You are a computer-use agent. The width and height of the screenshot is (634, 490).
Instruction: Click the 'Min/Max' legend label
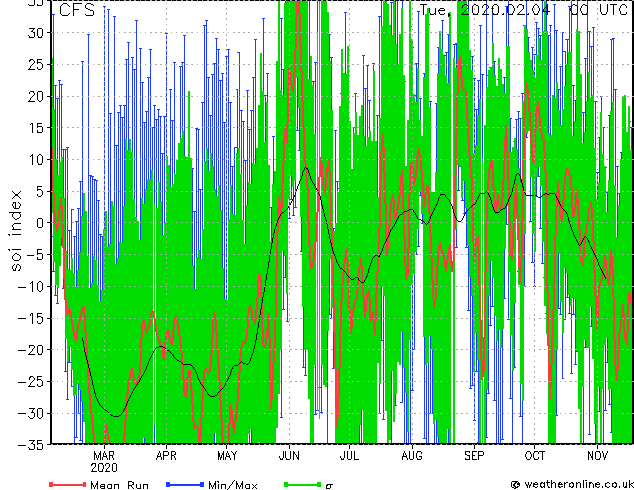[x=232, y=484]
